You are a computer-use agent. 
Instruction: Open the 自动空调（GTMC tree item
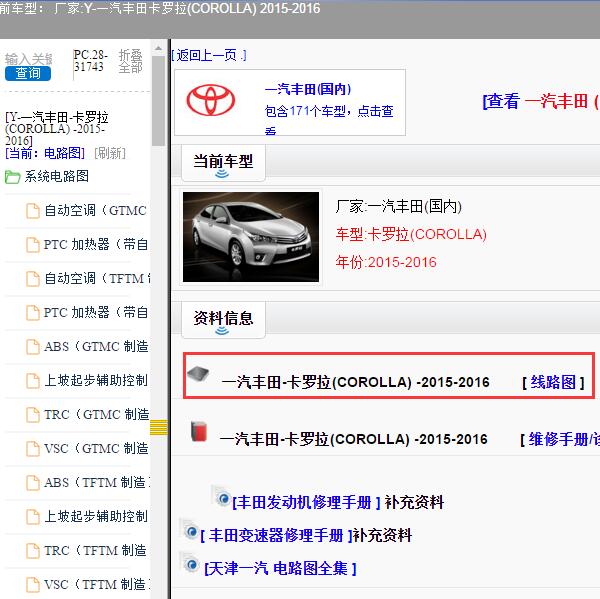click(x=95, y=211)
